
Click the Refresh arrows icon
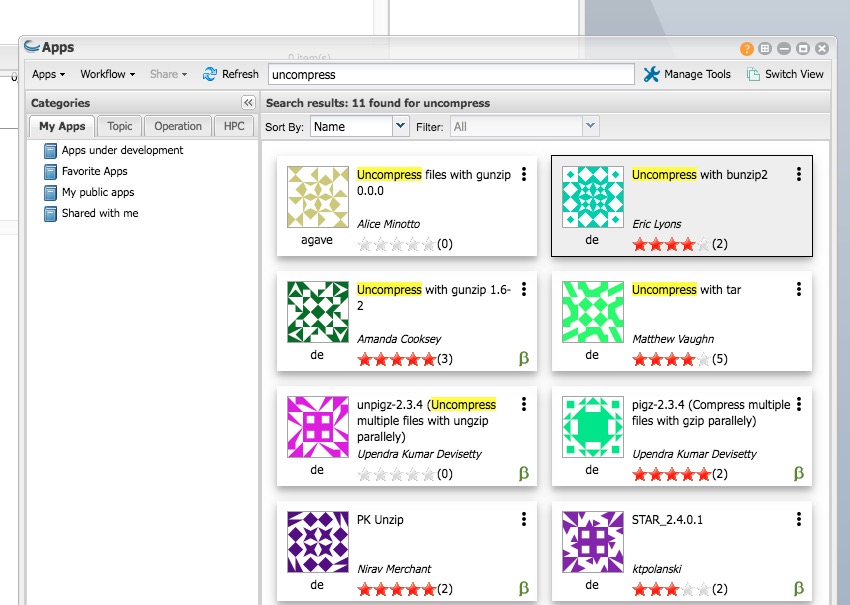210,74
